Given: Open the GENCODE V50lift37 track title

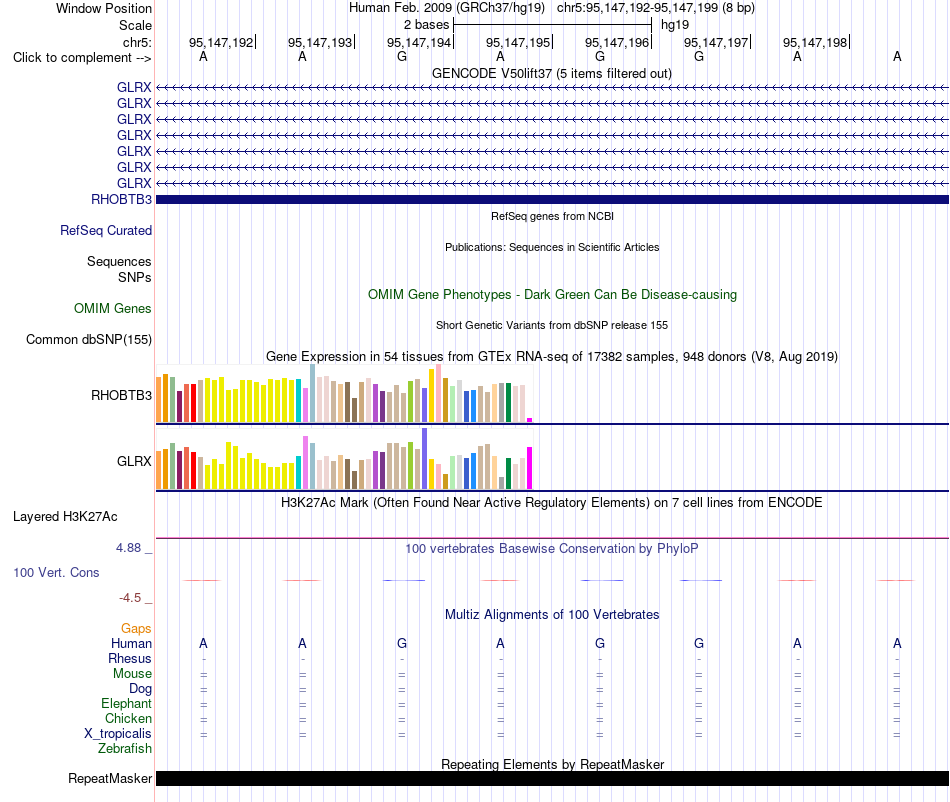Looking at the screenshot, I should pyautogui.click(x=552, y=73).
